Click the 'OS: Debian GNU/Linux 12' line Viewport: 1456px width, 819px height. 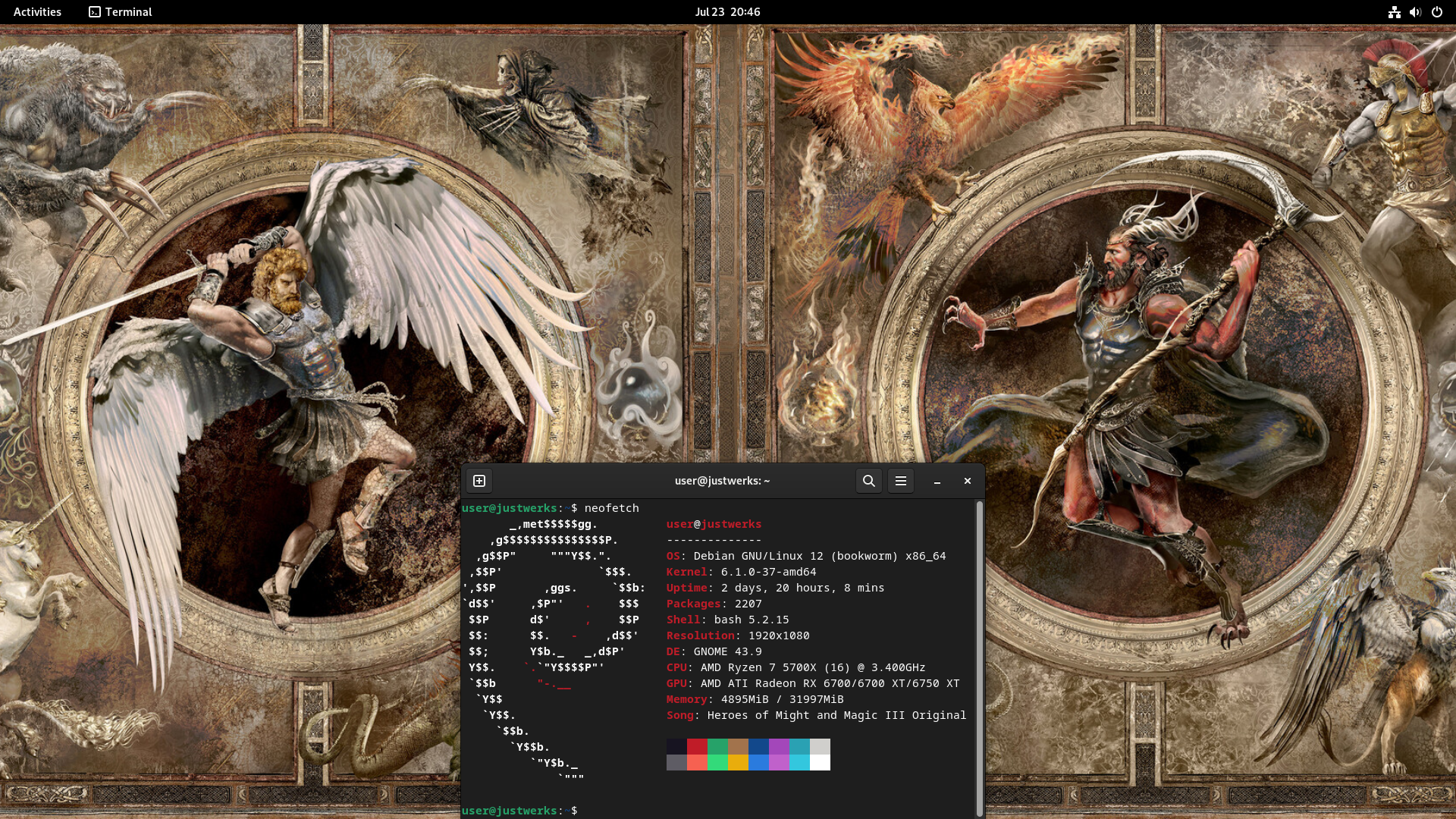(x=806, y=556)
